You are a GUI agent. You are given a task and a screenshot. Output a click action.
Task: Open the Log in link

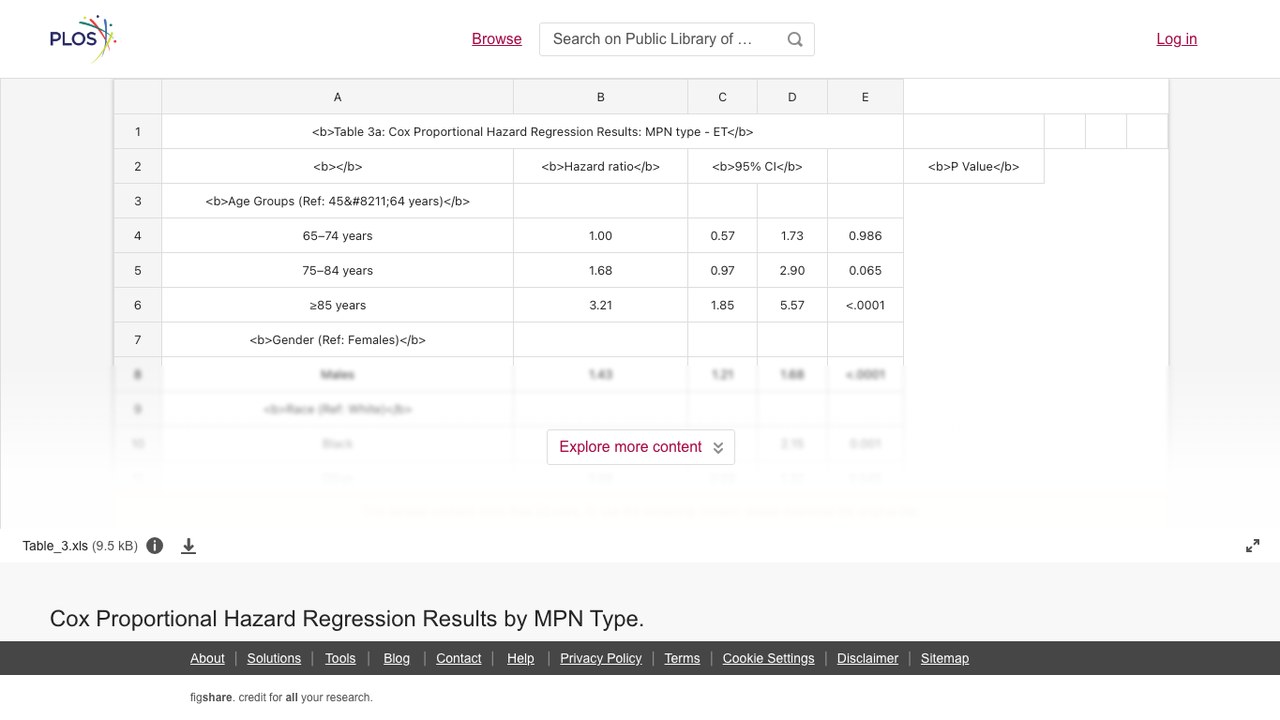[x=1177, y=39]
